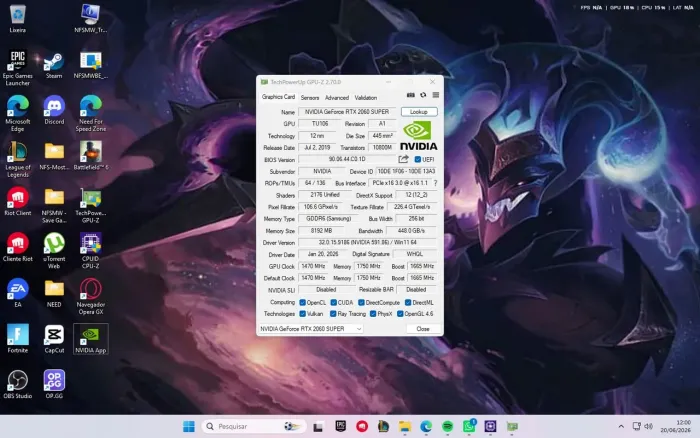Viewport: 700px width, 438px height.
Task: Select the OP.GG desktop icon
Action: tap(54, 384)
